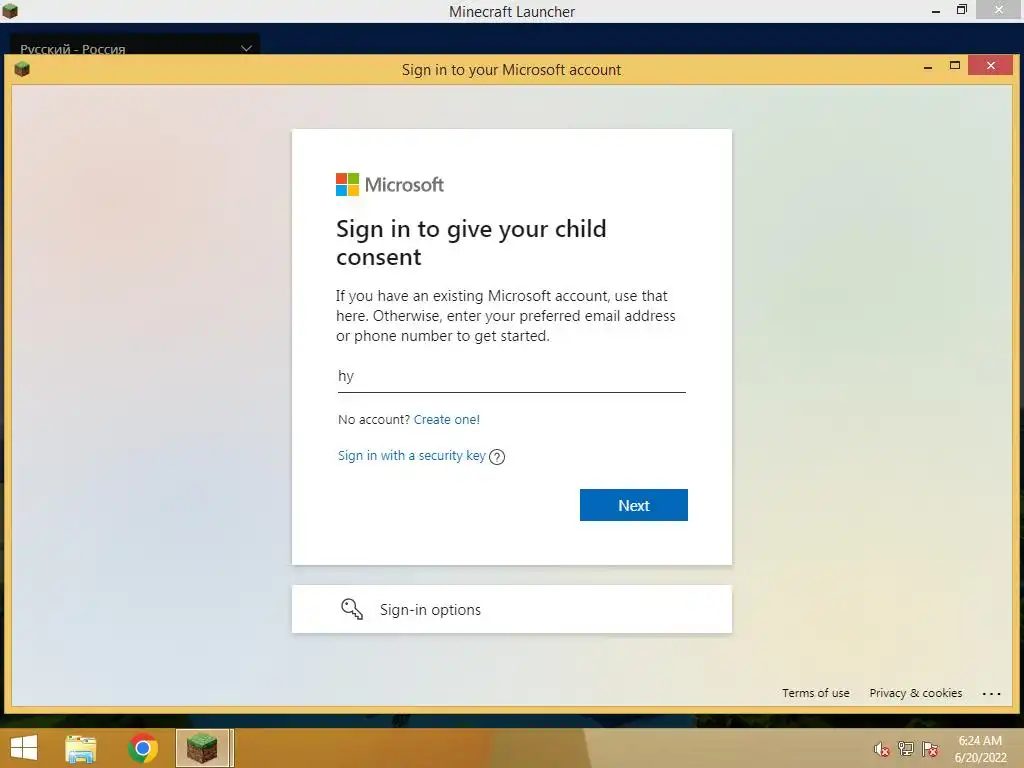Click the Minecraft Launcher title bar icon
1024x768 pixels.
point(10,10)
